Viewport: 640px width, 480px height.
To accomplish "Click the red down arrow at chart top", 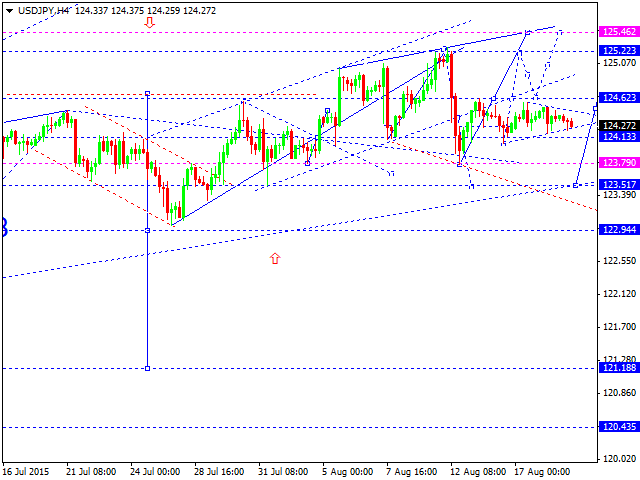I will (x=149, y=21).
